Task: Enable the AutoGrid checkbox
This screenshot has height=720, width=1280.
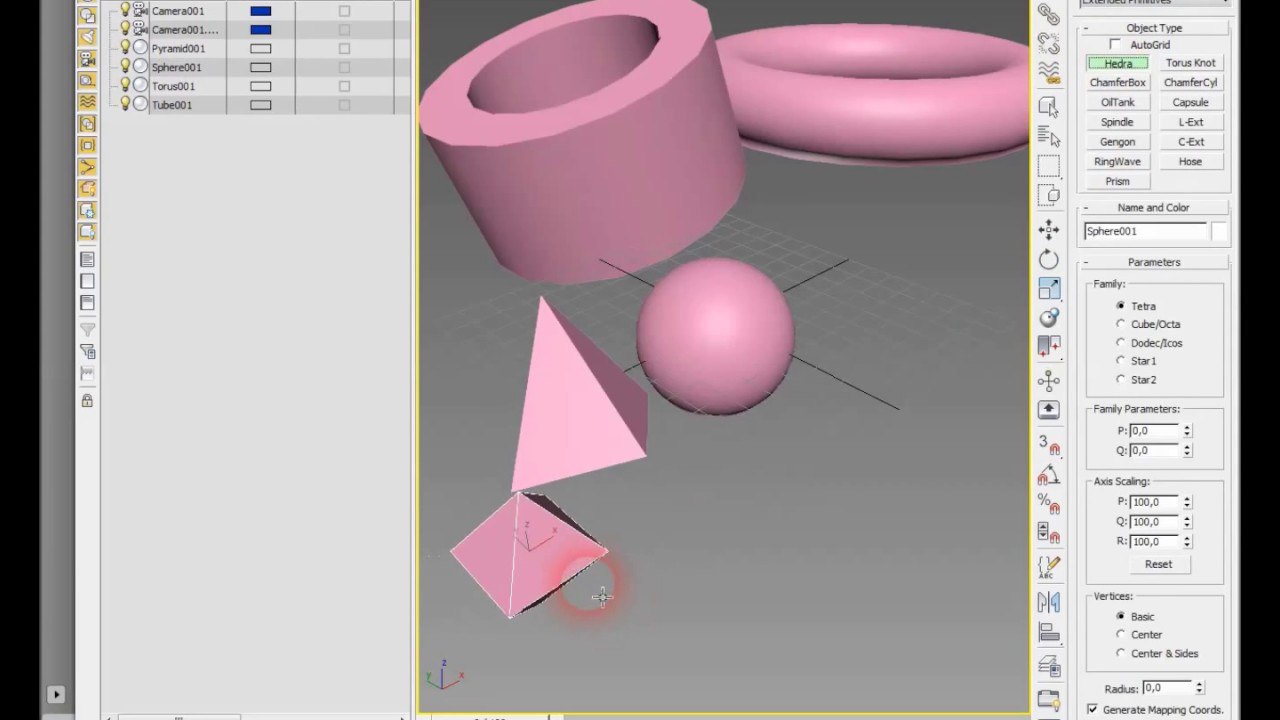Action: coord(1115,45)
